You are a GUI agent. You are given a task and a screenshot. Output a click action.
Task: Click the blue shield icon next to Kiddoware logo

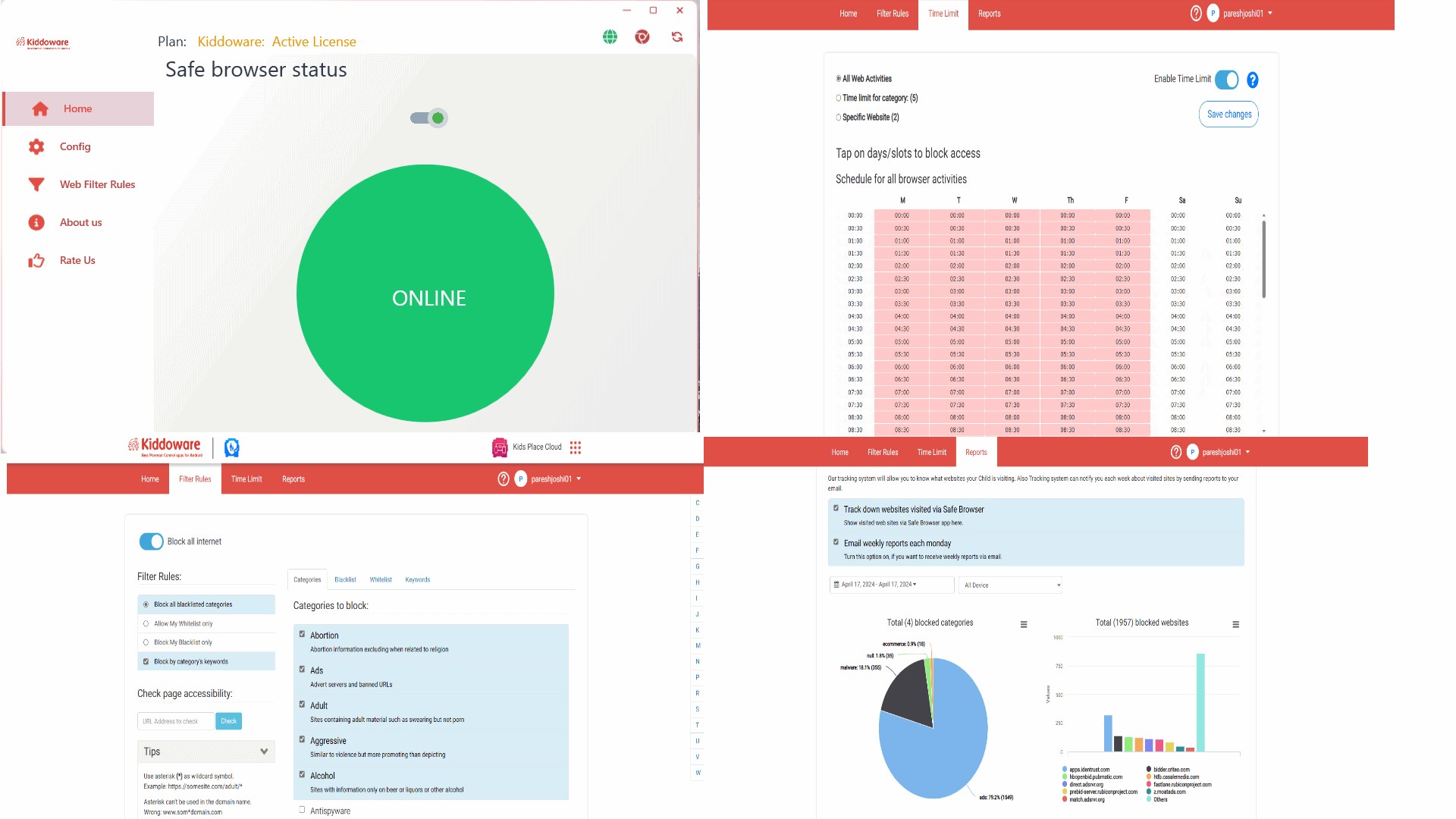click(232, 447)
